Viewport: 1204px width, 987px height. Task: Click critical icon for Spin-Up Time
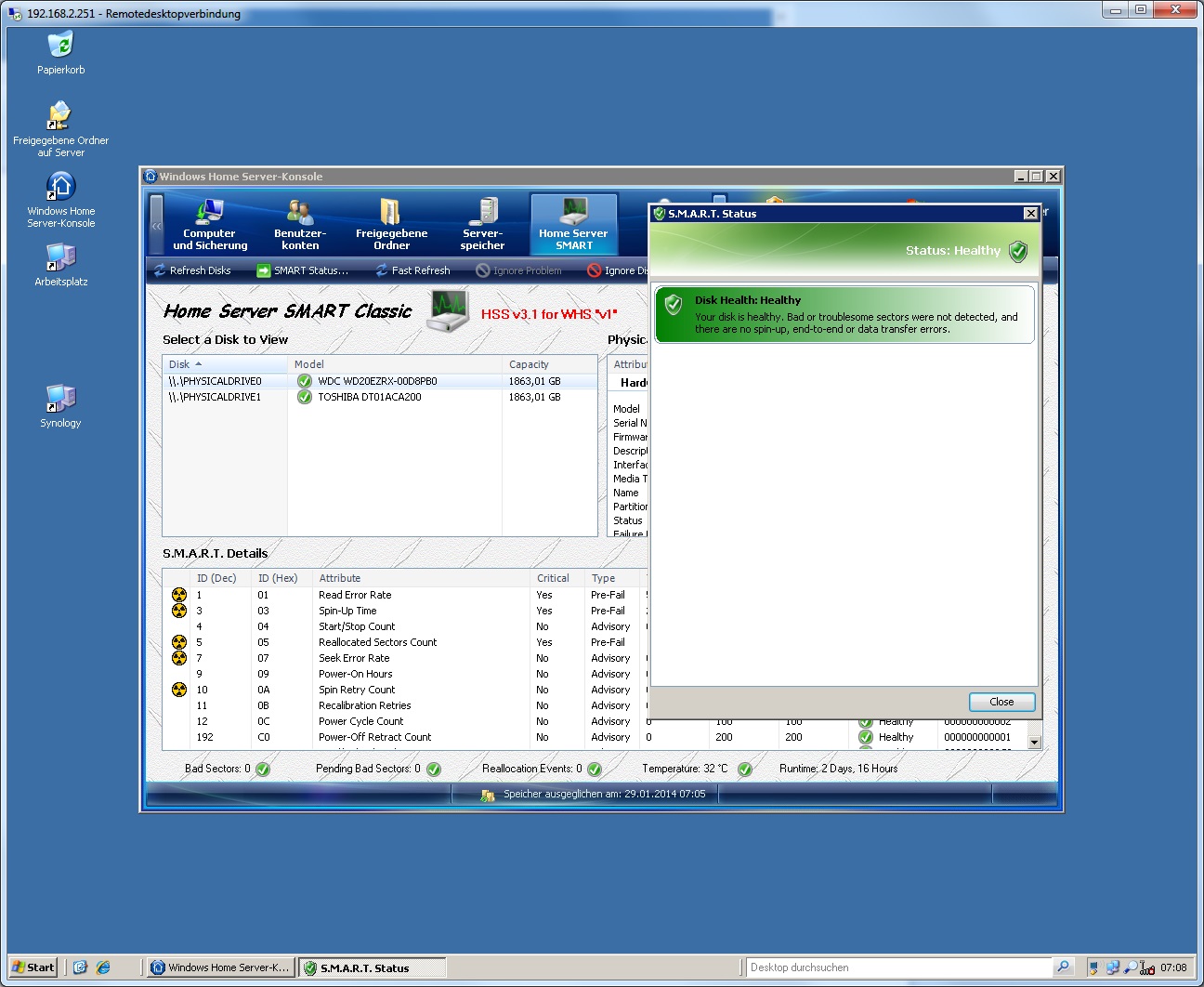179,611
